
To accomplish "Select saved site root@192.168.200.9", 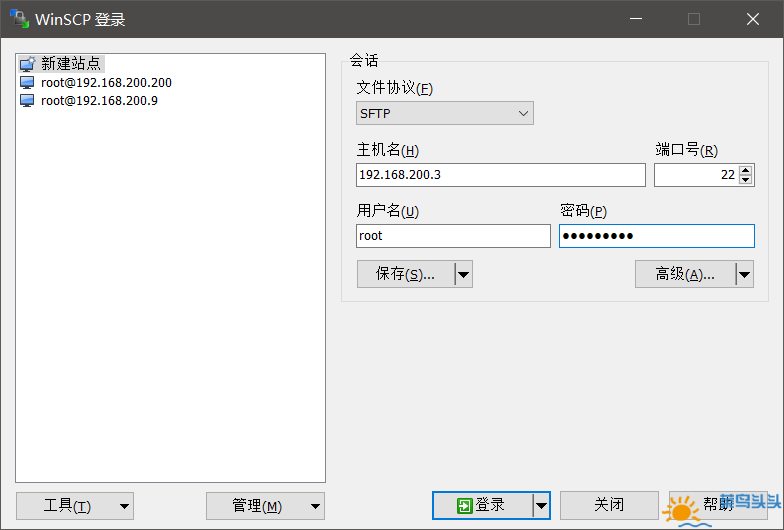I will coord(99,101).
